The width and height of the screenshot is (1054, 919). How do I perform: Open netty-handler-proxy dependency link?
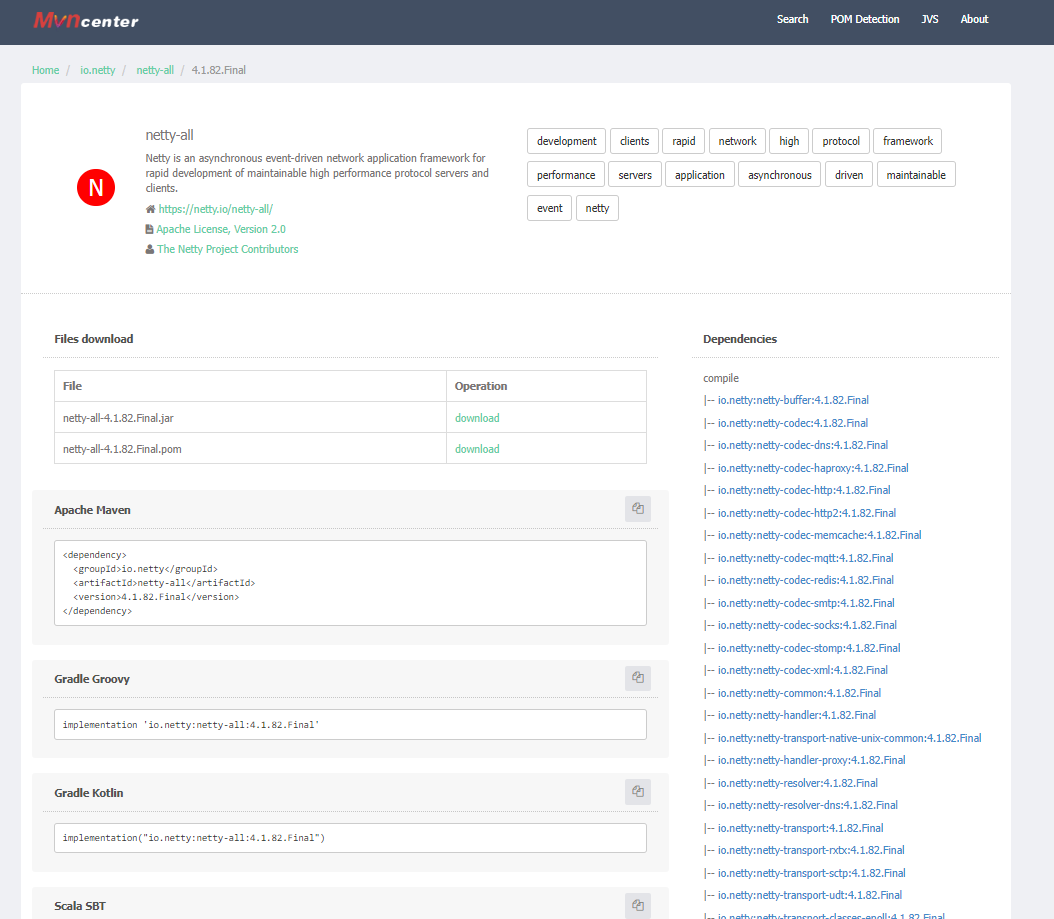(x=811, y=760)
